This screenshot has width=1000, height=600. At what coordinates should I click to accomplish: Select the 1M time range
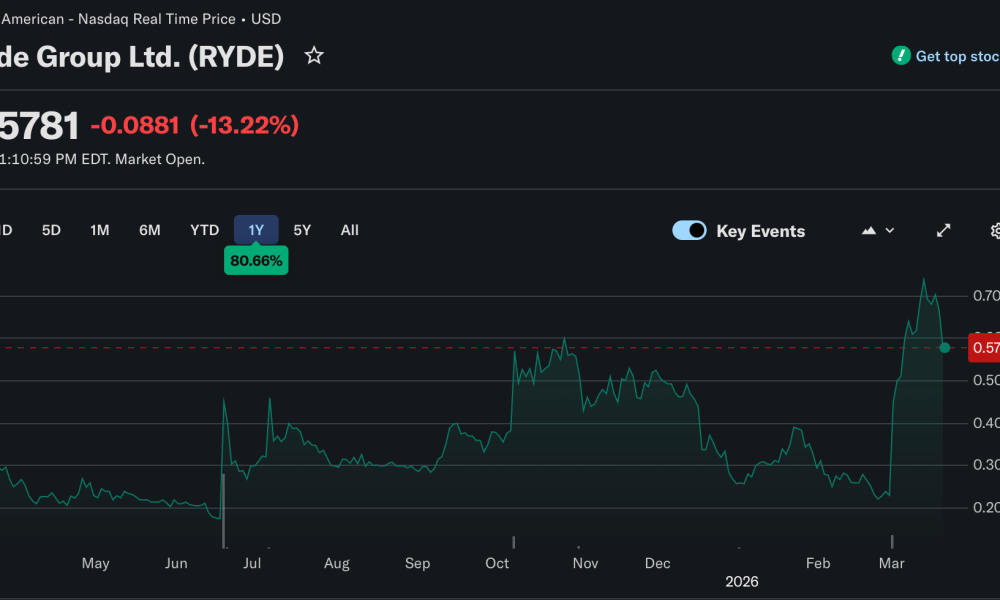click(100, 230)
